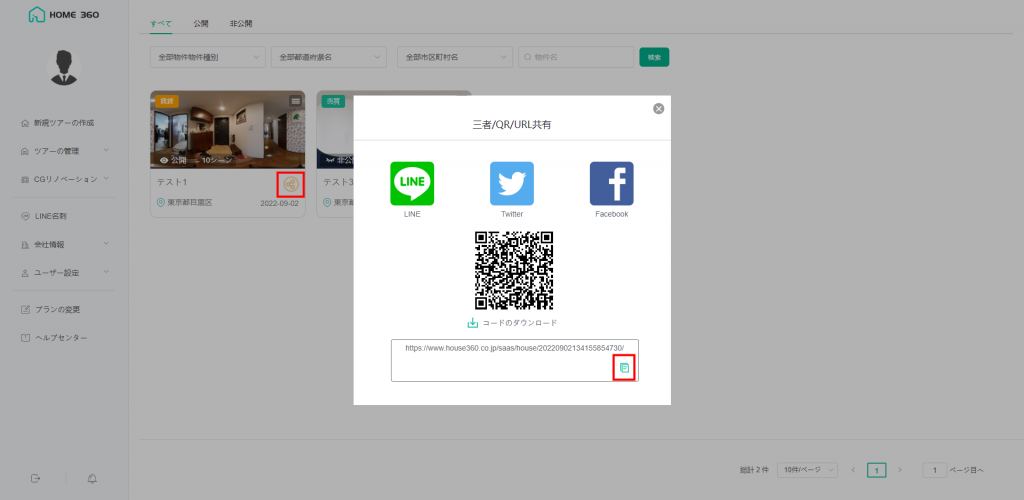Click the user avatar in sidebar

pyautogui.click(x=64, y=66)
